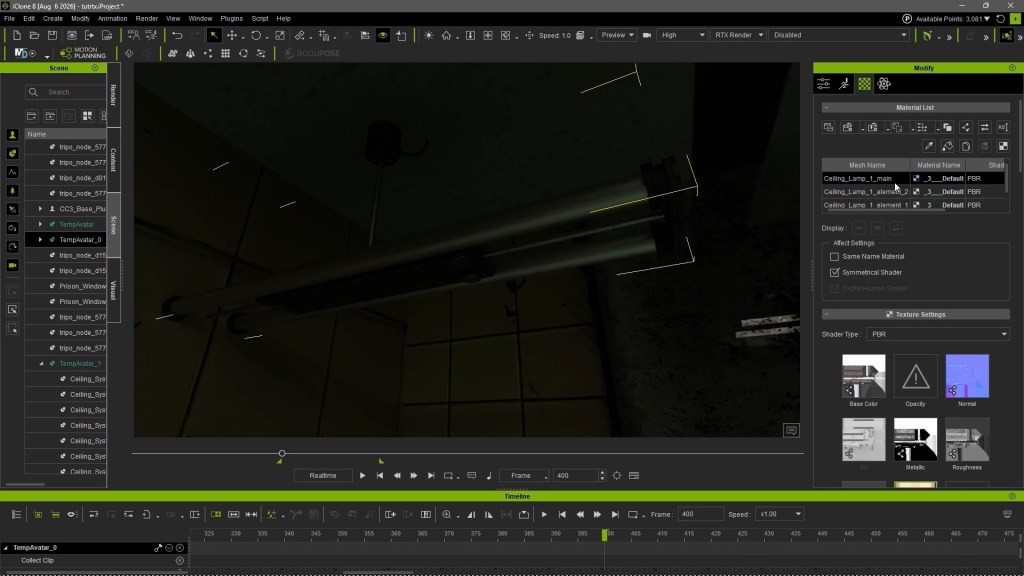Click the camera icon in Scene sidebar
Viewport: 1024px width, 576px height.
coord(12,265)
